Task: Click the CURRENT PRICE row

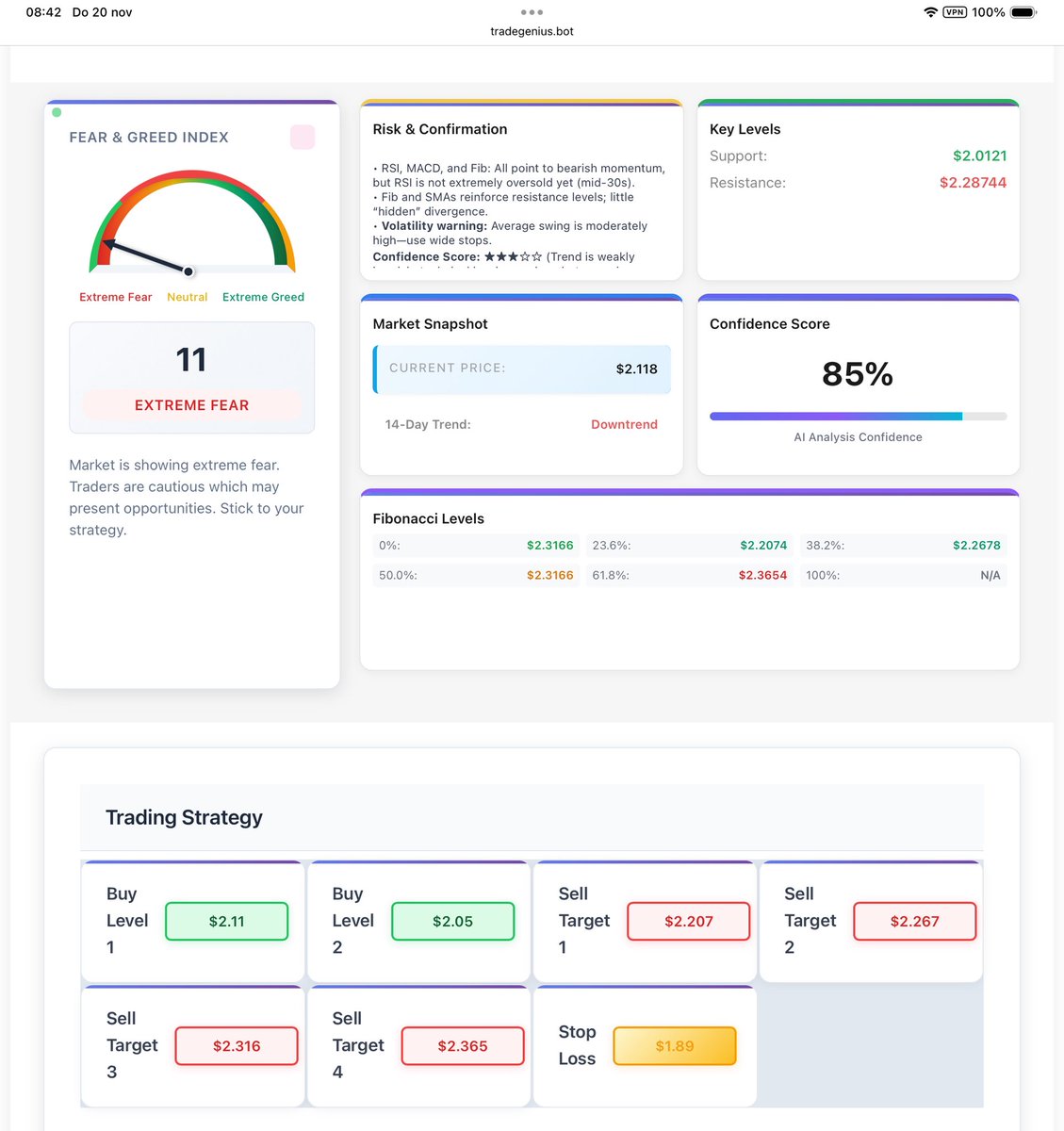Action: [x=522, y=369]
